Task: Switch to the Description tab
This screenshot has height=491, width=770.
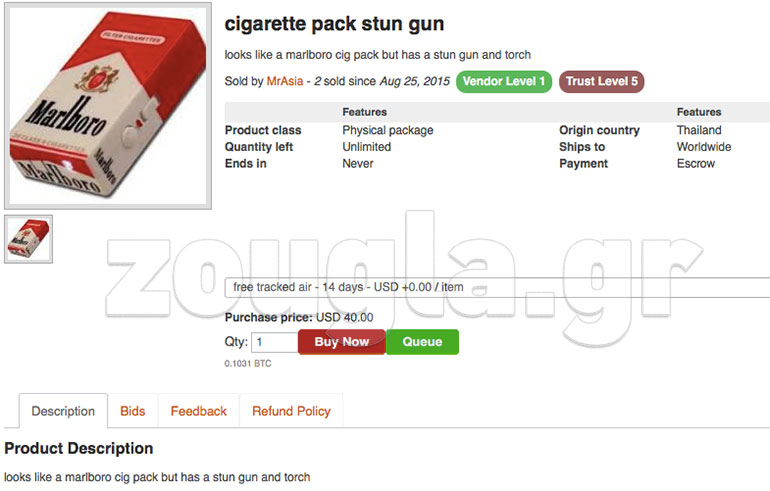Action: tap(63, 411)
